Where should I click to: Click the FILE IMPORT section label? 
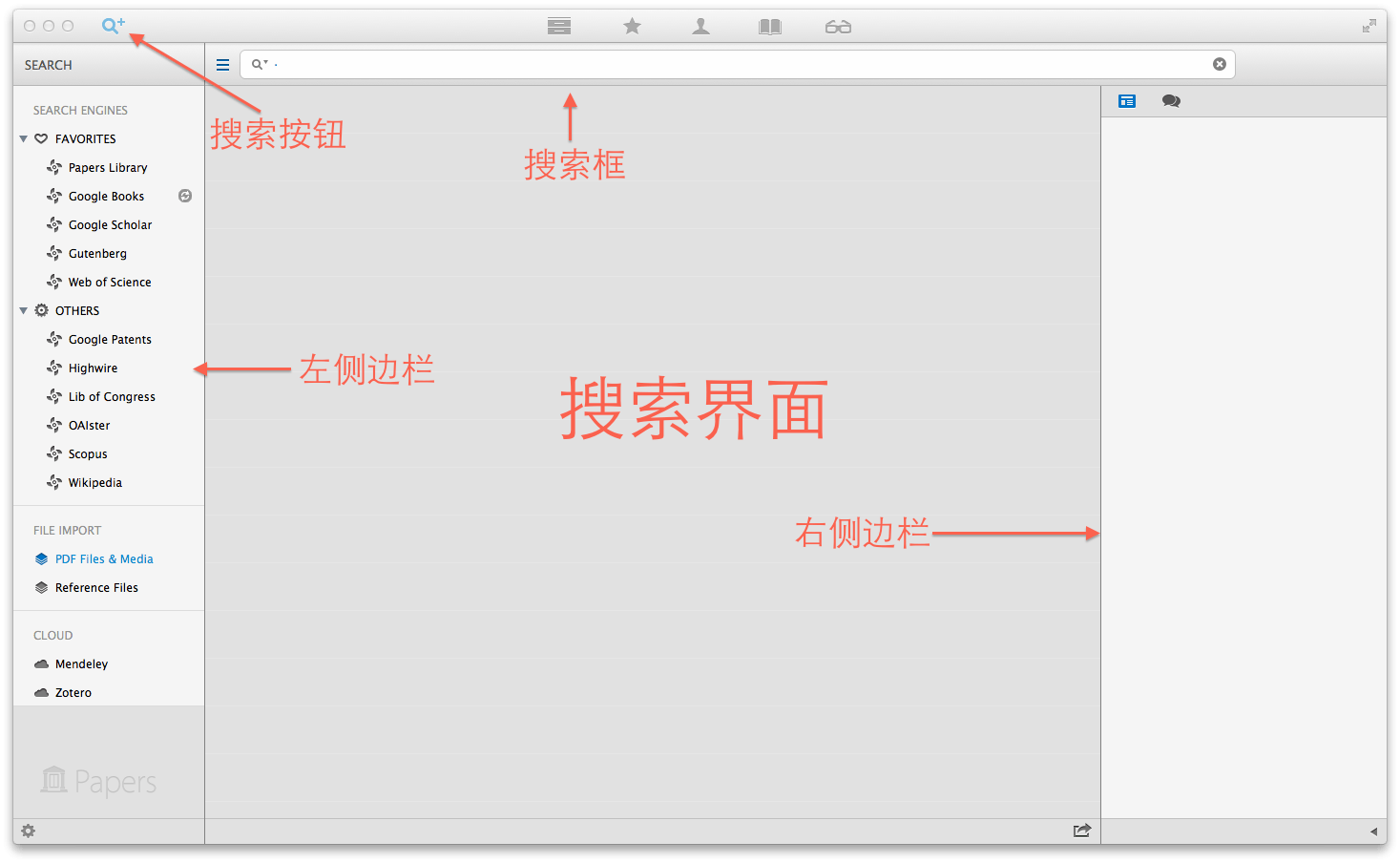pos(67,531)
